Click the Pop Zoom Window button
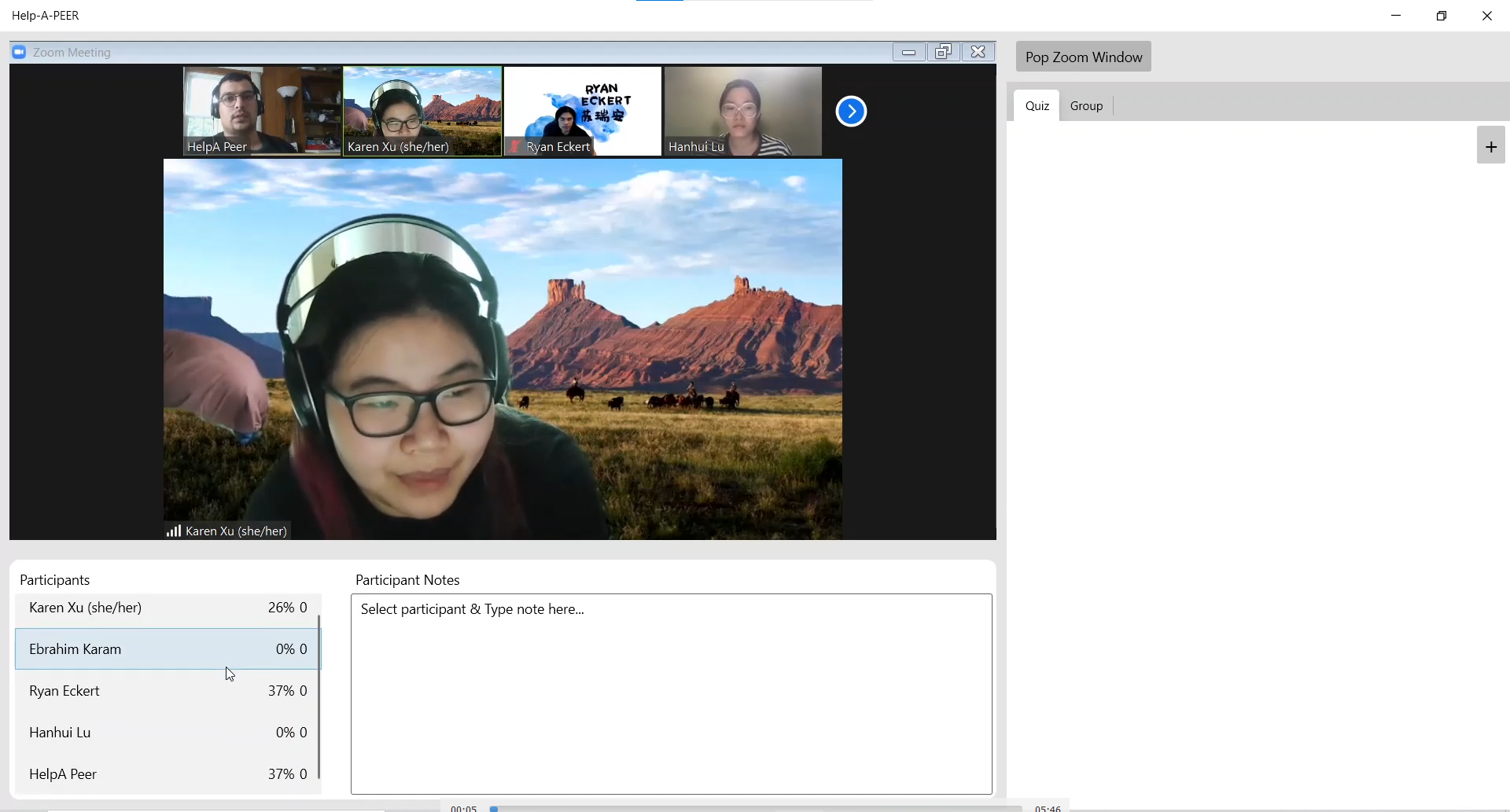Screen dimensions: 1510x812 [x=1083, y=57]
